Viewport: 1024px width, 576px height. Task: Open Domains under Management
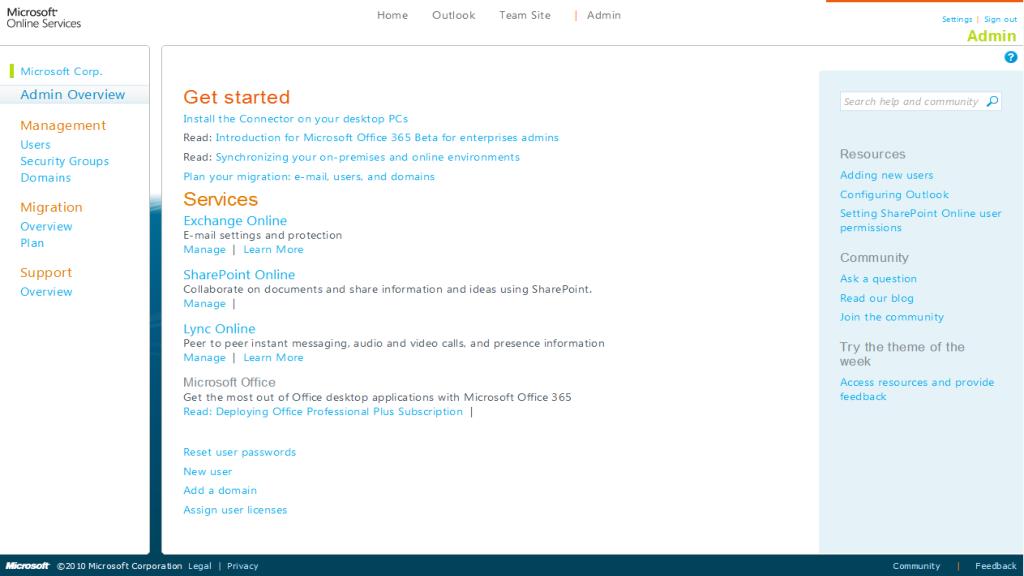click(x=46, y=178)
